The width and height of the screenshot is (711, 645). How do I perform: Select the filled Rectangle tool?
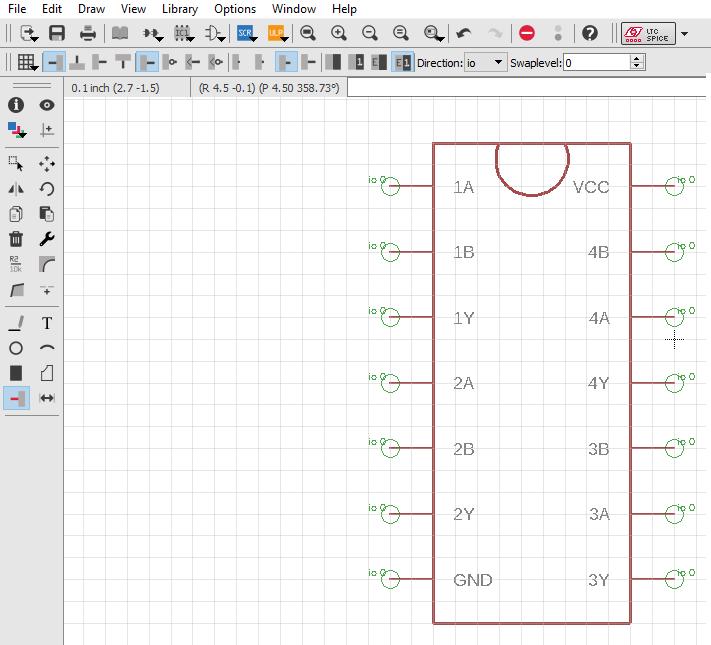[16, 373]
